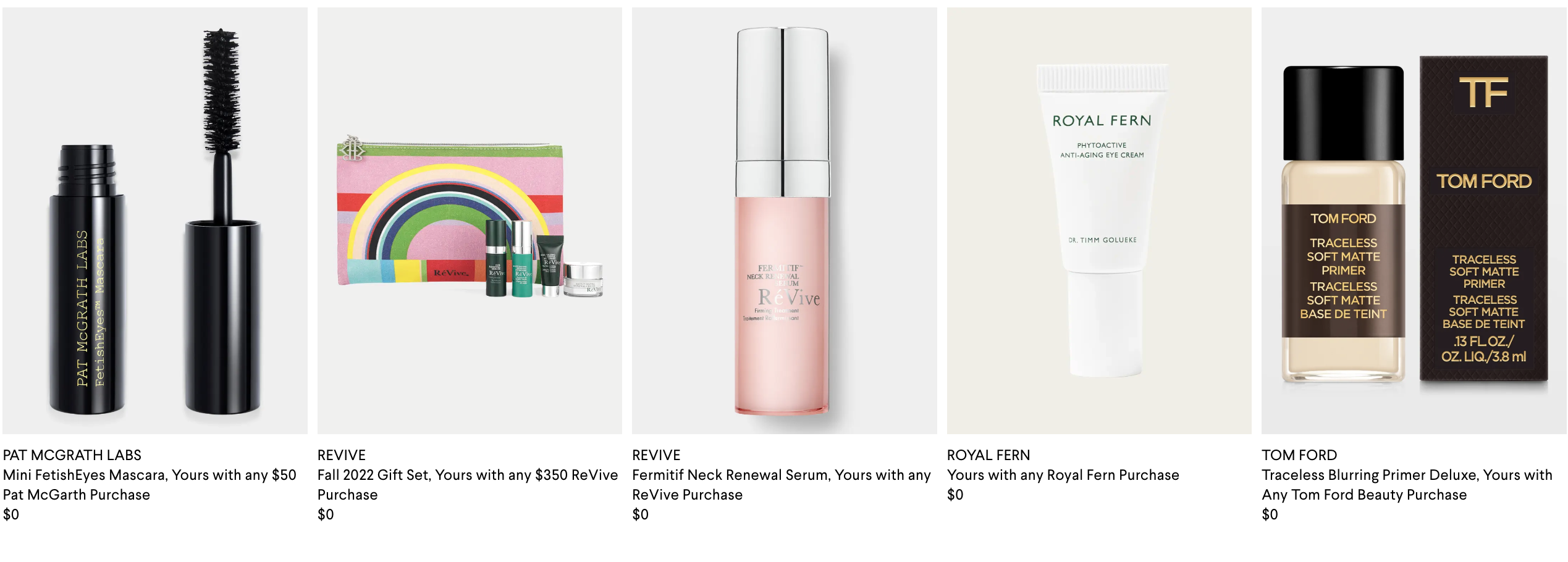The height and width of the screenshot is (562, 1568).
Task: Click the REVIVE brand above Fall 2022 Gift Set
Action: pyautogui.click(x=342, y=455)
